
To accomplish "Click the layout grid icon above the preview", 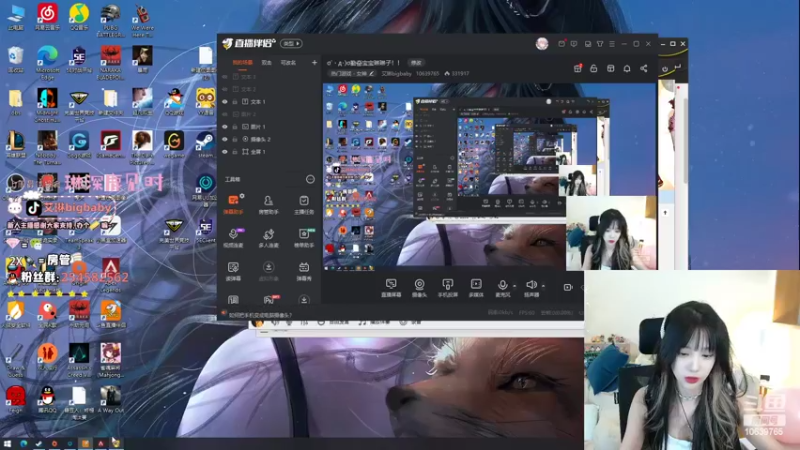I will (x=610, y=68).
